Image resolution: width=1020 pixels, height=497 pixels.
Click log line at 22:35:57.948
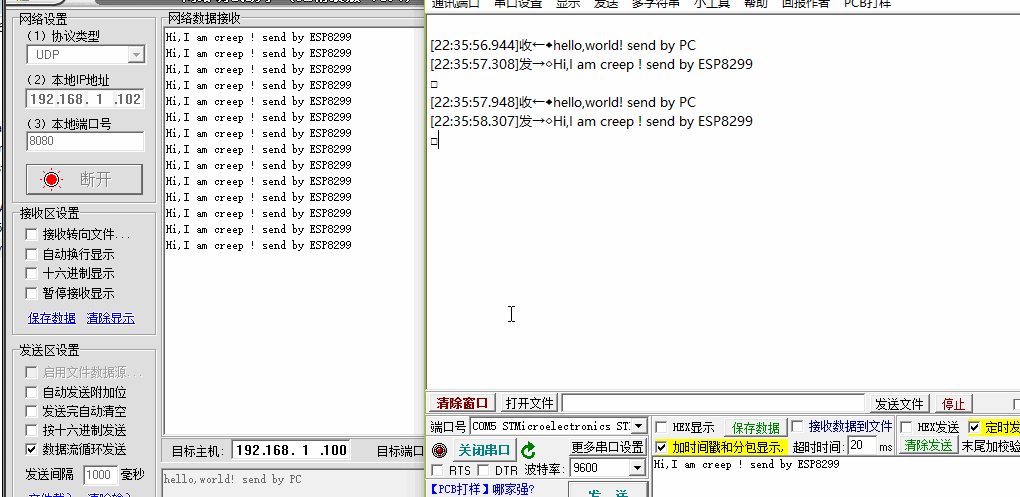tap(563, 102)
